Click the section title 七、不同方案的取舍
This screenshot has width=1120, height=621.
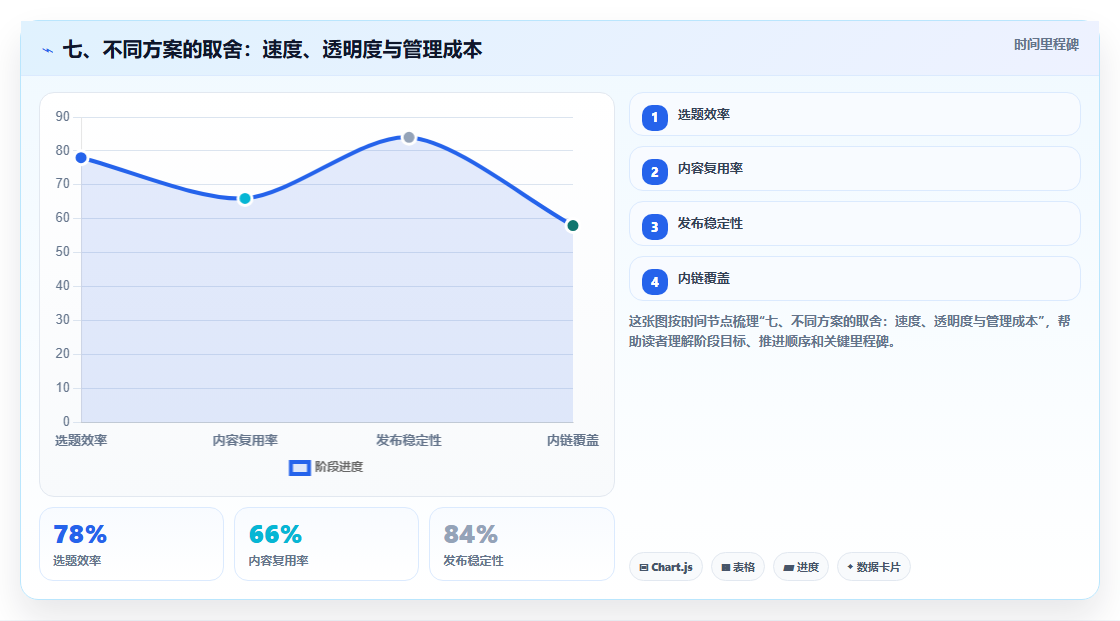272,49
